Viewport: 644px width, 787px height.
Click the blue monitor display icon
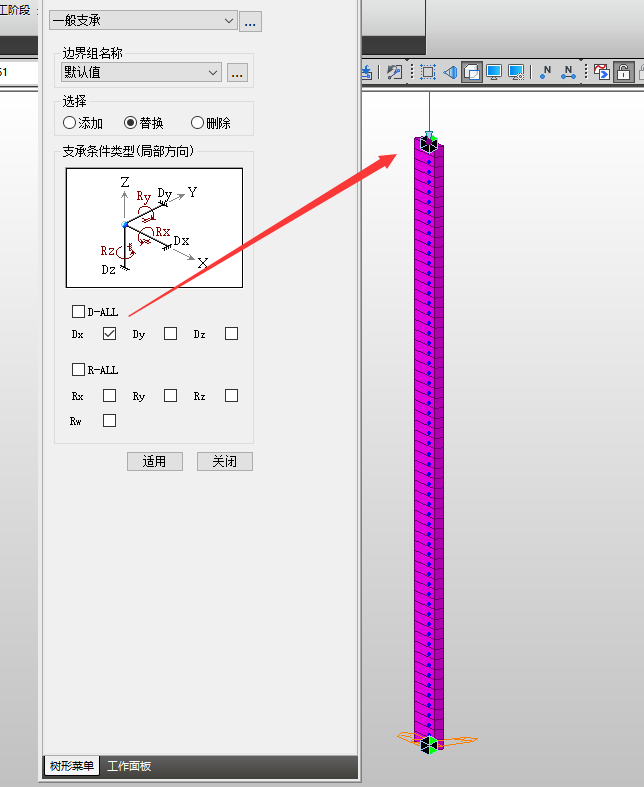coord(493,72)
